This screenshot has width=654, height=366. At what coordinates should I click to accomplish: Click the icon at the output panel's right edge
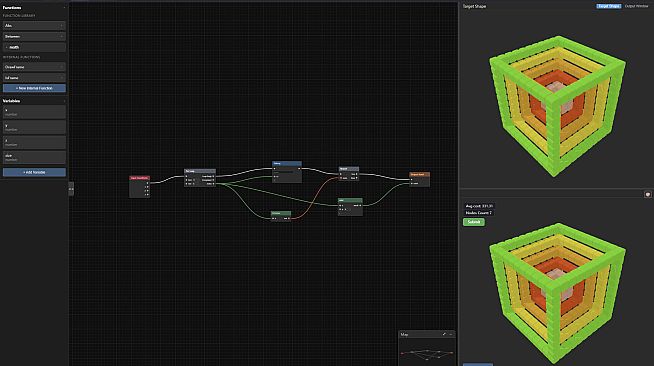pos(647,194)
